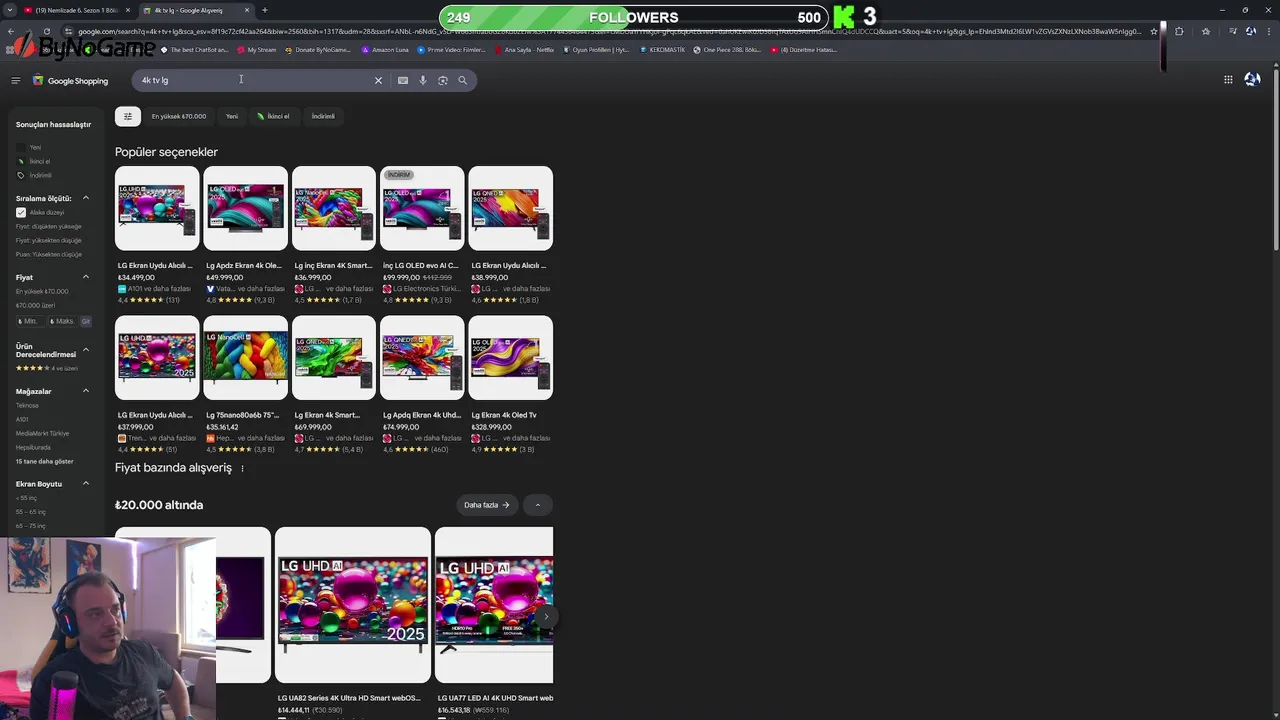The image size is (1280, 720).
Task: Open the LG UA82 Series 4K carousel image
Action: [353, 605]
